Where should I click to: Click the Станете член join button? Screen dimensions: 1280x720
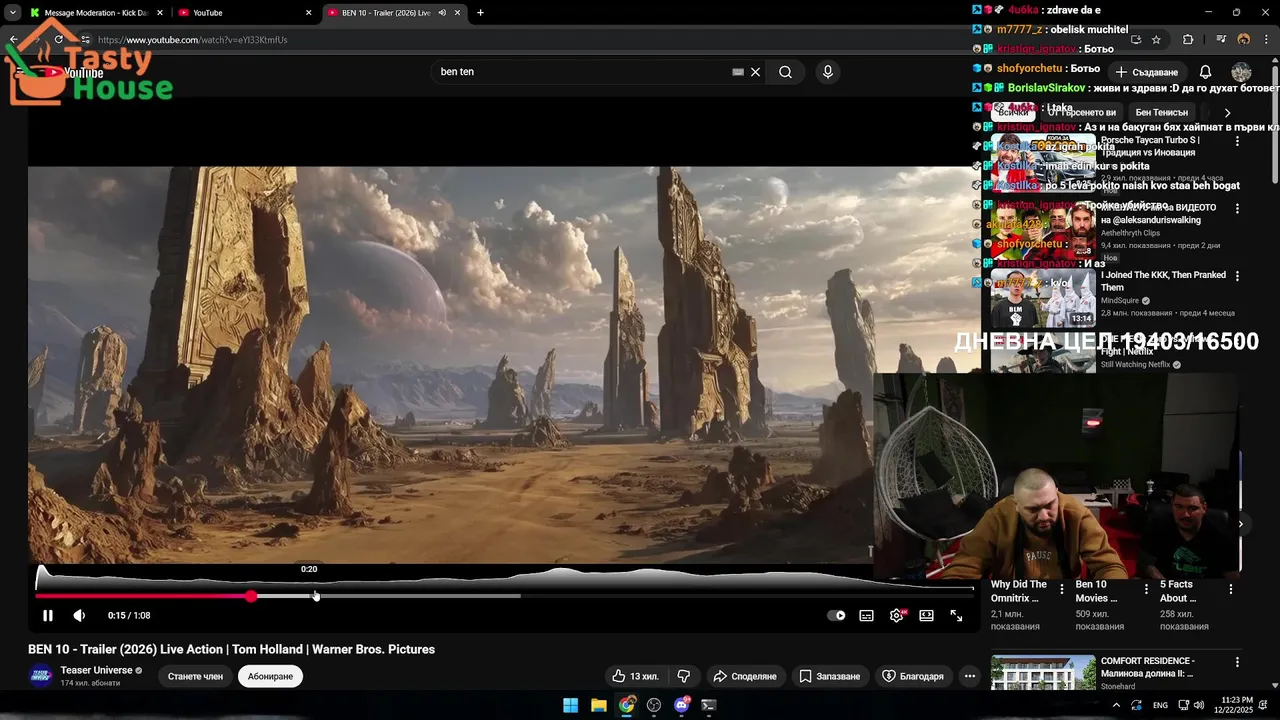click(x=195, y=676)
